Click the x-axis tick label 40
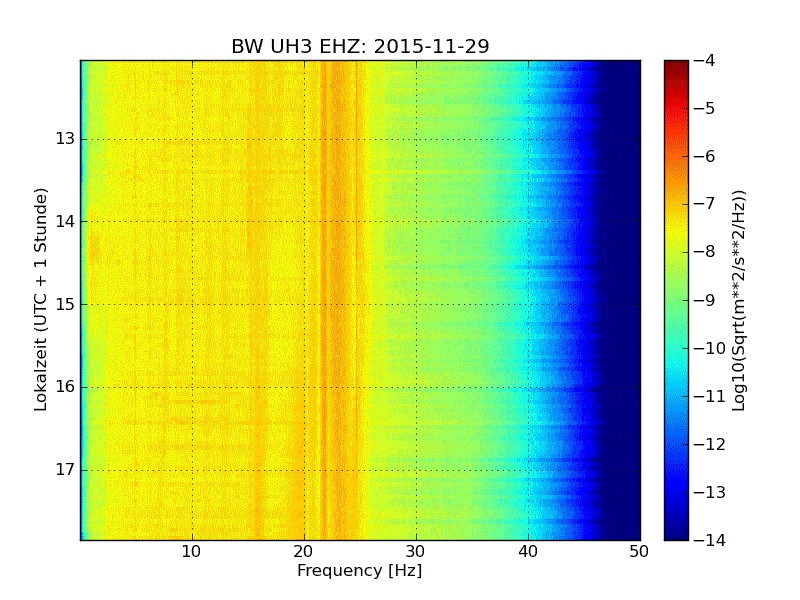This screenshot has width=800, height=600. 528,552
